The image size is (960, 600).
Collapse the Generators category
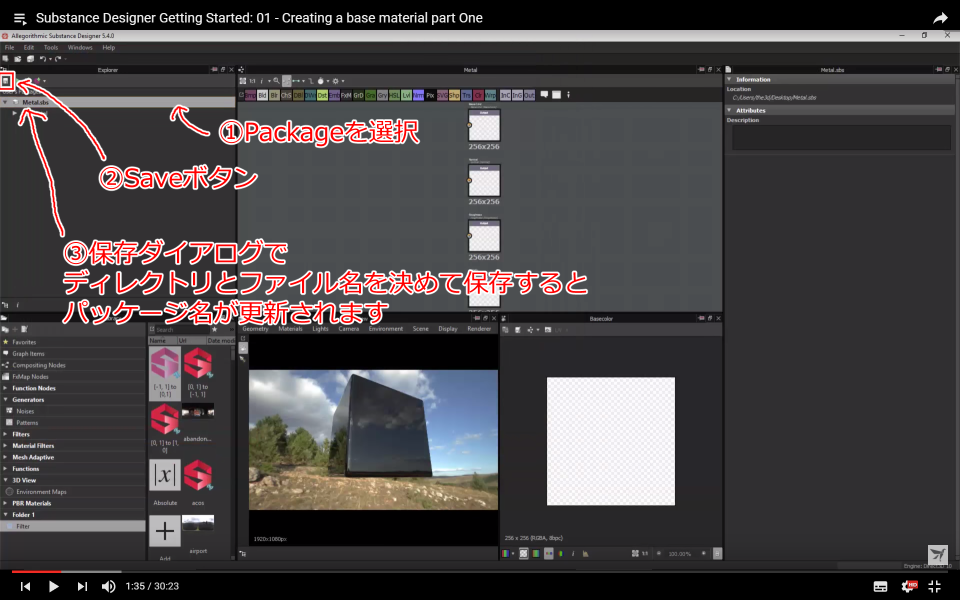point(6,400)
